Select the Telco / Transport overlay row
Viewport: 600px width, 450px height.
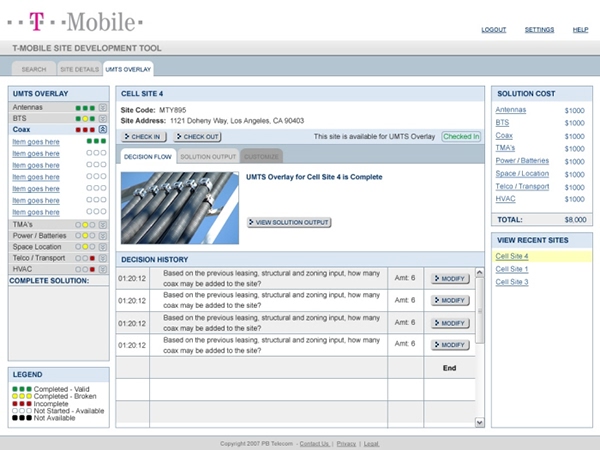pyautogui.click(x=59, y=258)
